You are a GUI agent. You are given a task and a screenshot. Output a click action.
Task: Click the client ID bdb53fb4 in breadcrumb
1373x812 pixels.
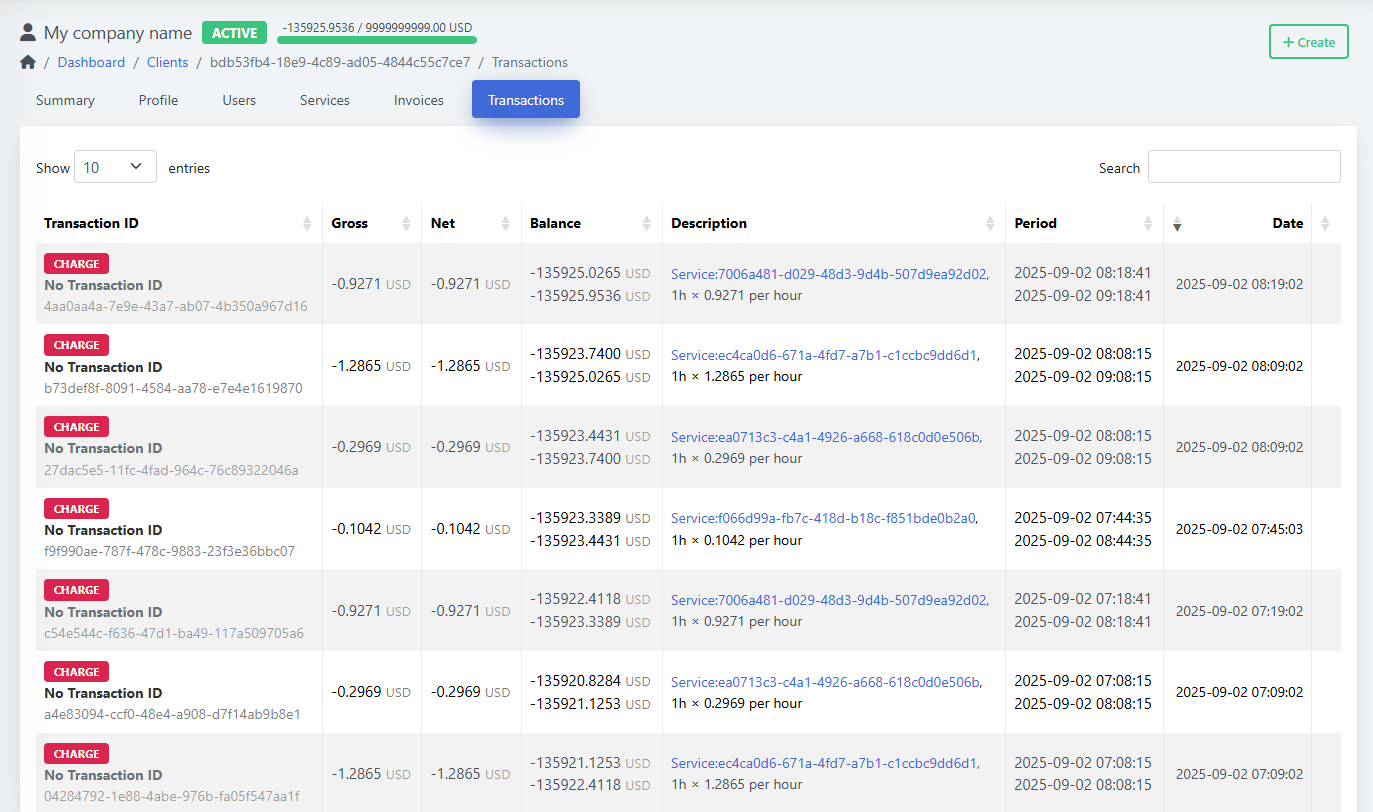(340, 62)
